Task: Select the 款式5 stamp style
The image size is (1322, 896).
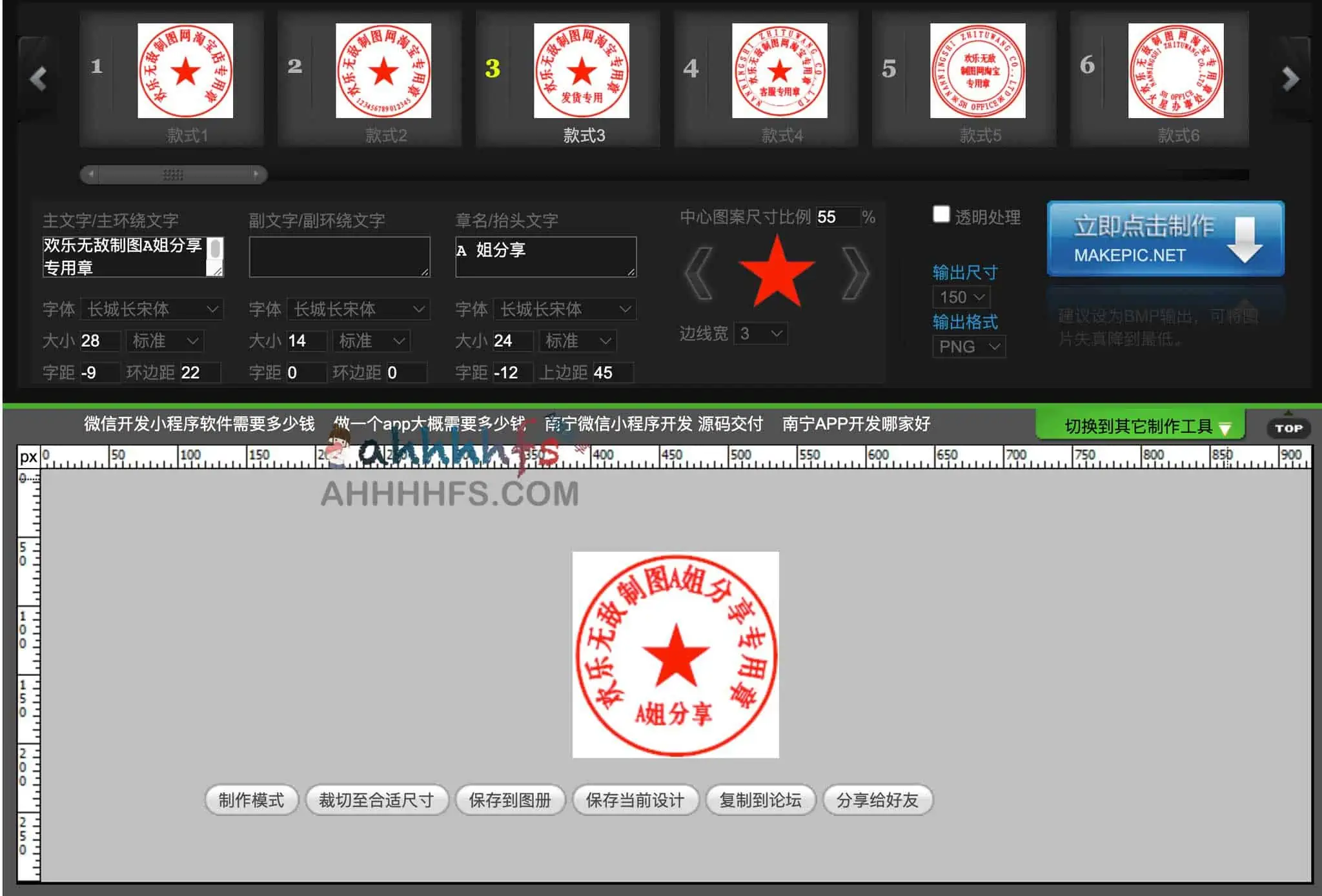Action: click(x=979, y=71)
